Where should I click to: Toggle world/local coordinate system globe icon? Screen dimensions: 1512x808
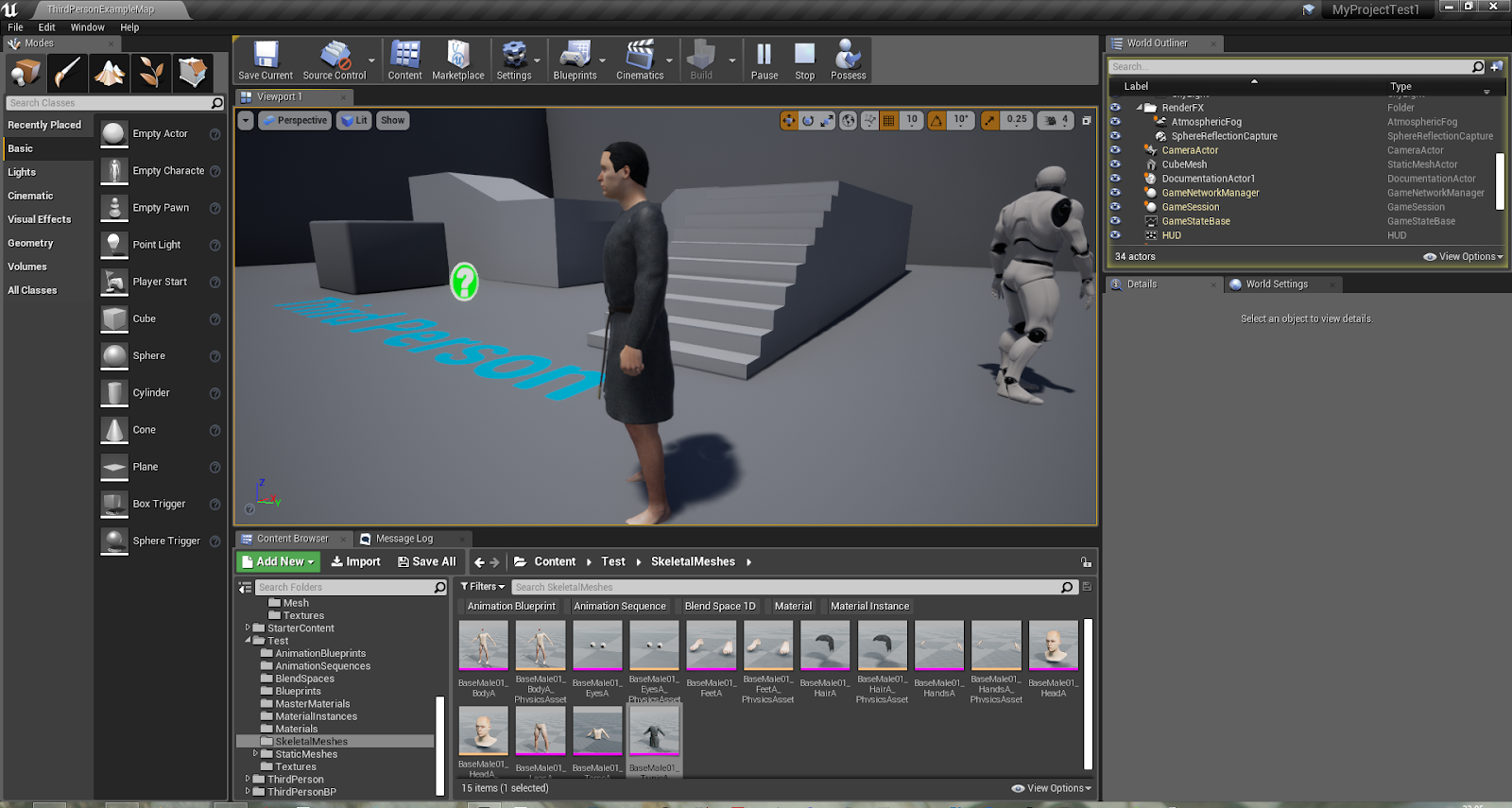(849, 120)
